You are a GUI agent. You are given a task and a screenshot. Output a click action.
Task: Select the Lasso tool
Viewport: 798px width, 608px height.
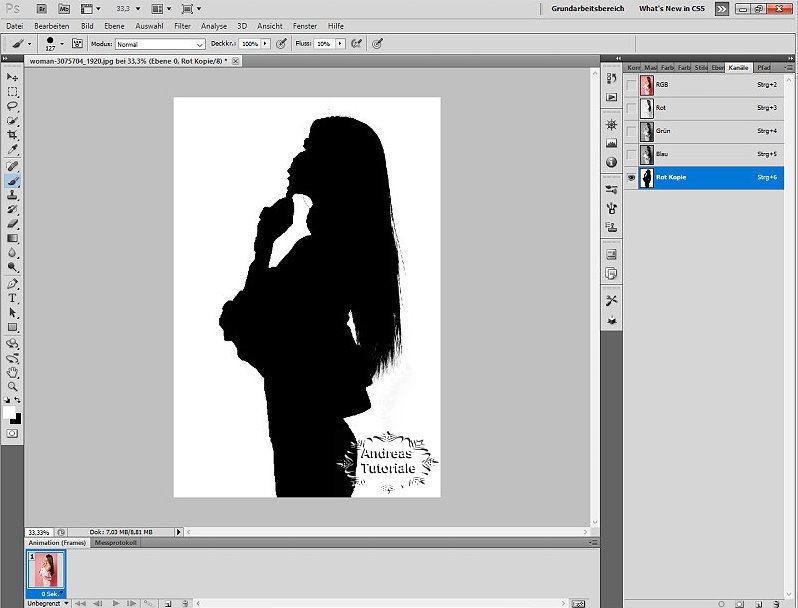point(12,106)
